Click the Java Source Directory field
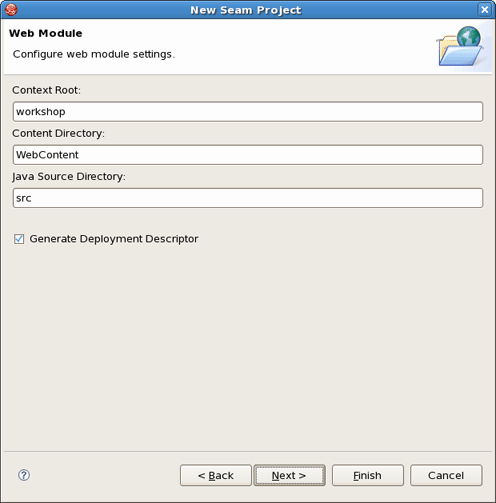 pos(248,198)
